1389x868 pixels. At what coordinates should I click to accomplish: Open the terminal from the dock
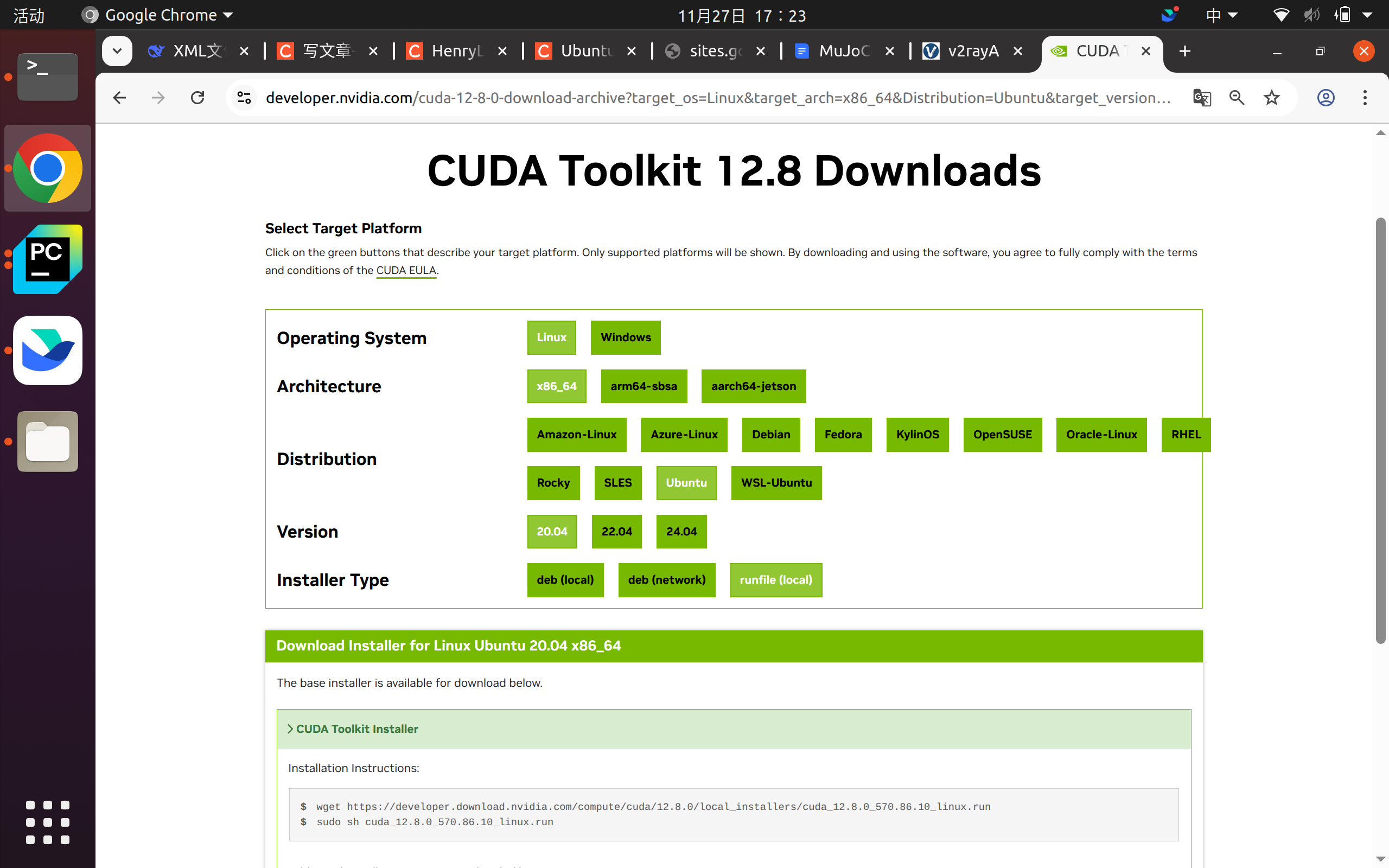[x=47, y=76]
